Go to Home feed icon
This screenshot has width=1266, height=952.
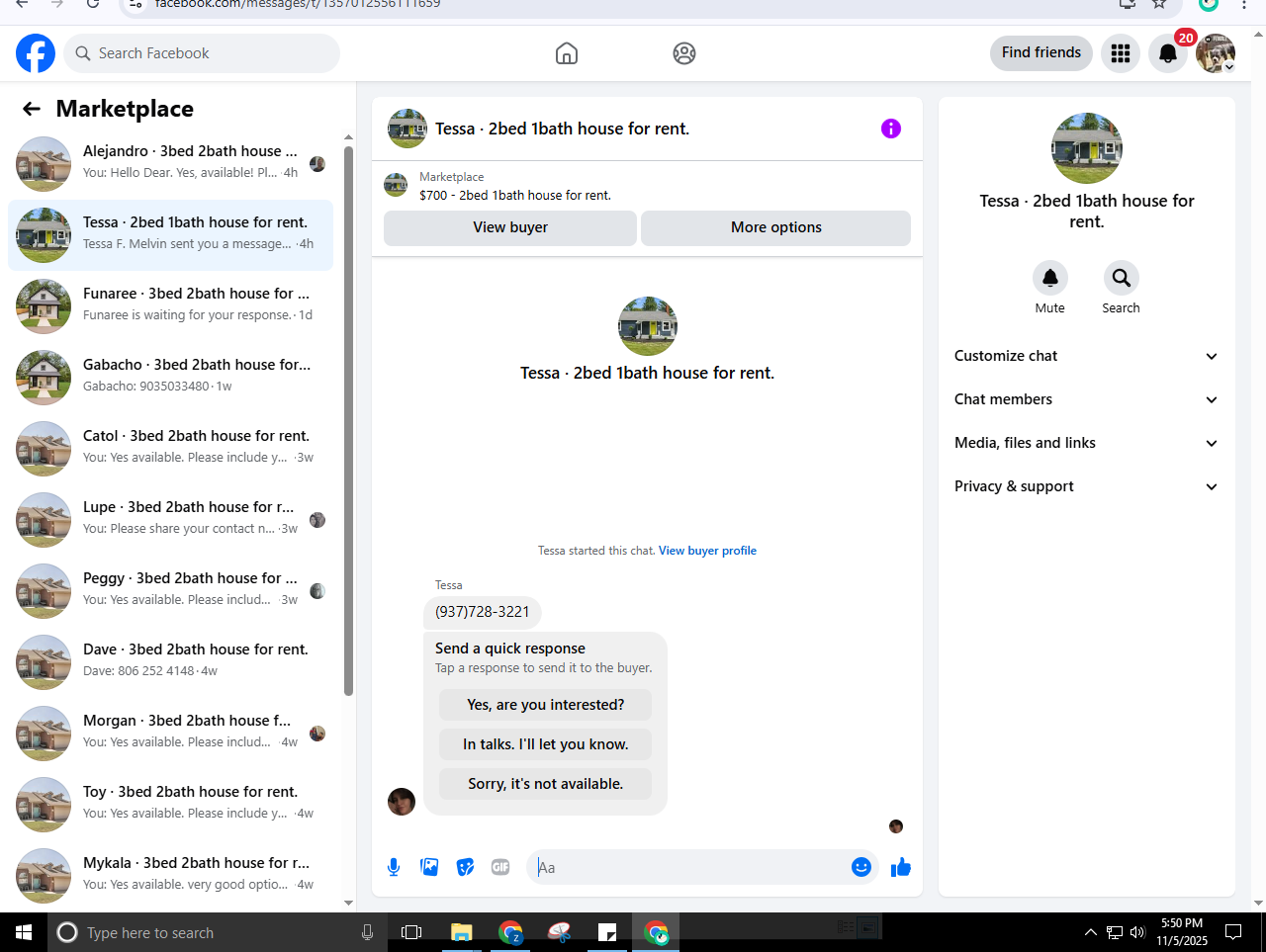tap(567, 53)
